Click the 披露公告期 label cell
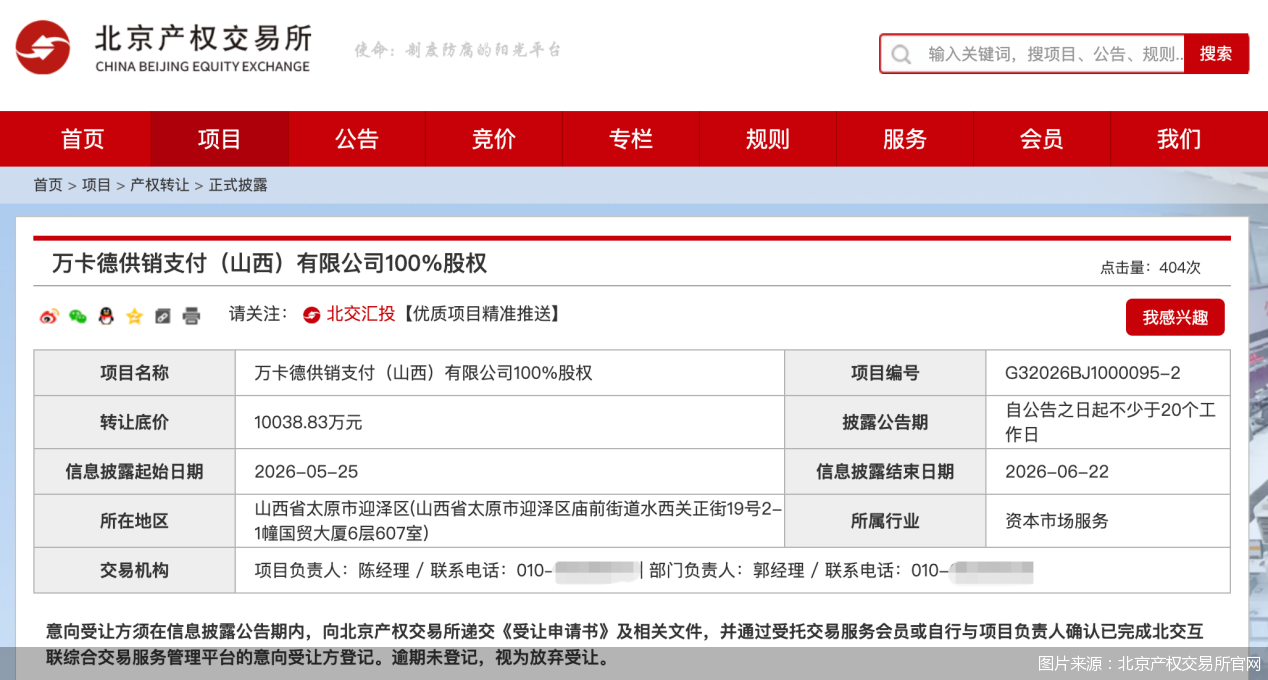This screenshot has width=1268, height=680. (885, 422)
